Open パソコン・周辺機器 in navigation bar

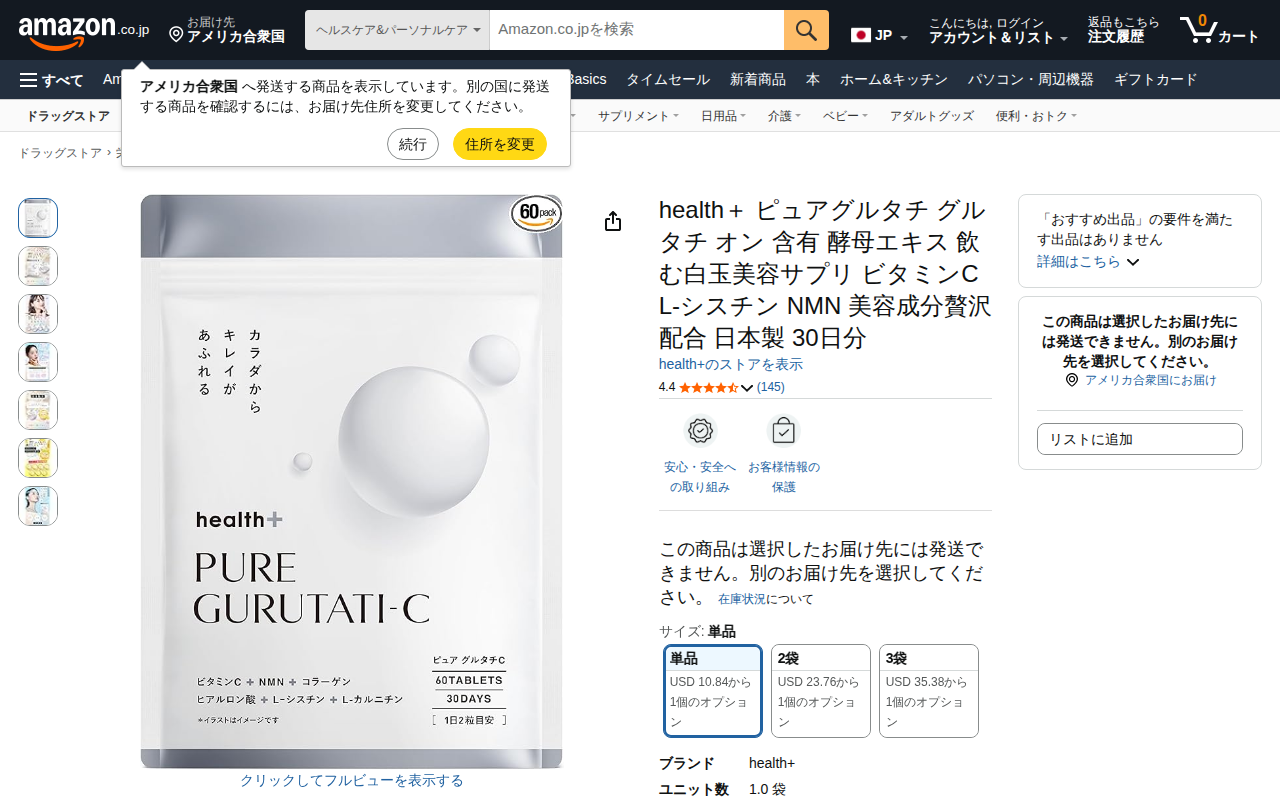pos(1031,80)
